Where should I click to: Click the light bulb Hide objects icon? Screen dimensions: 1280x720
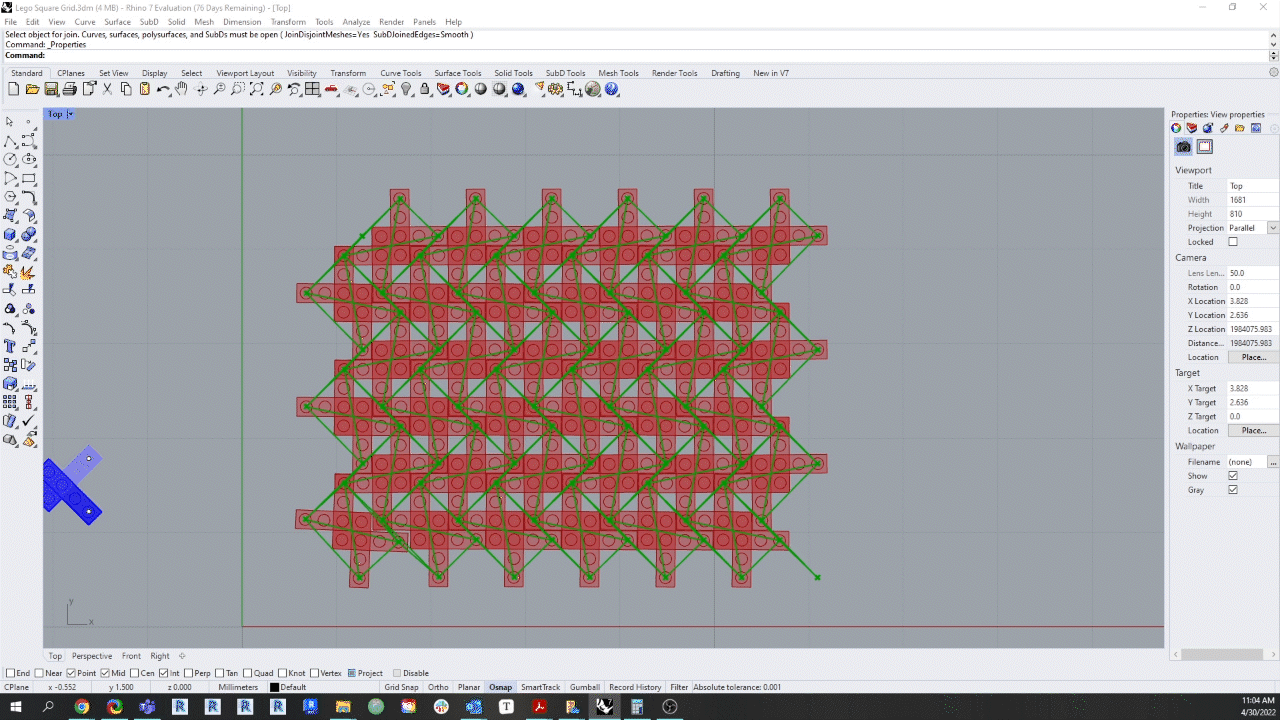(407, 89)
